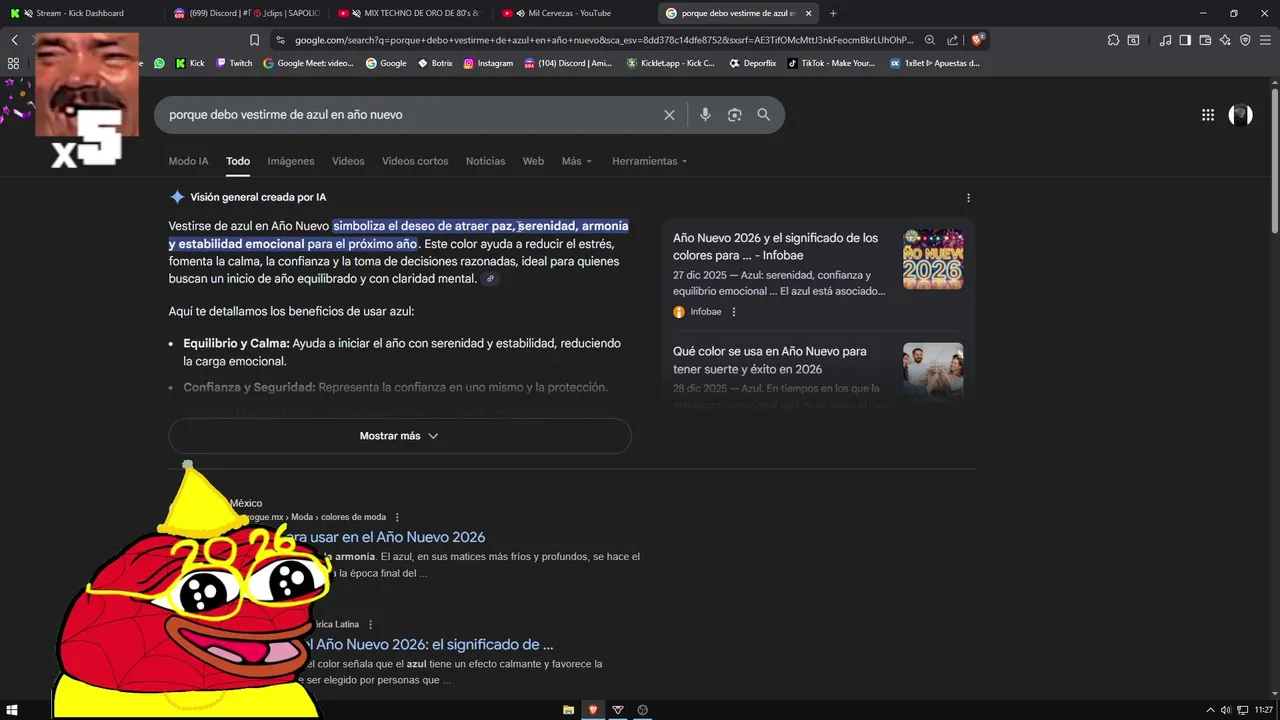Image resolution: width=1280 pixels, height=720 pixels.
Task: Go back with the browser back arrow
Action: coord(14,40)
